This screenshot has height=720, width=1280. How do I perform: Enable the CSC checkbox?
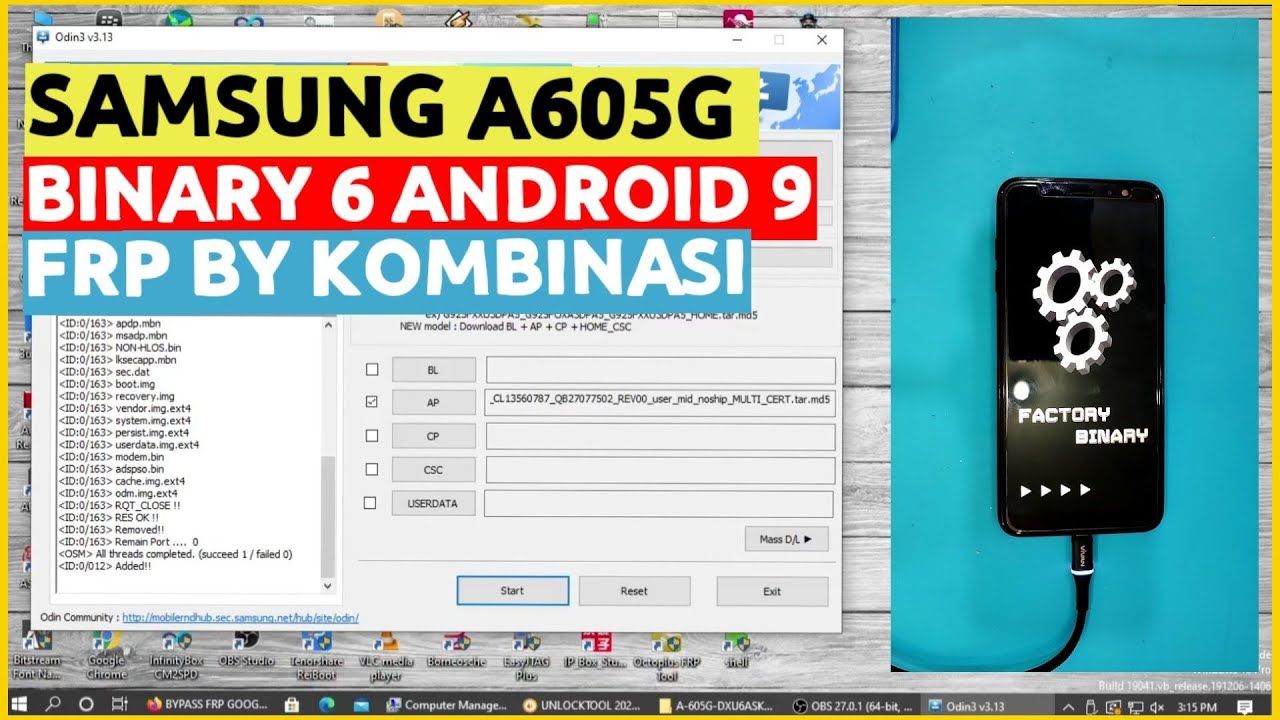[372, 469]
